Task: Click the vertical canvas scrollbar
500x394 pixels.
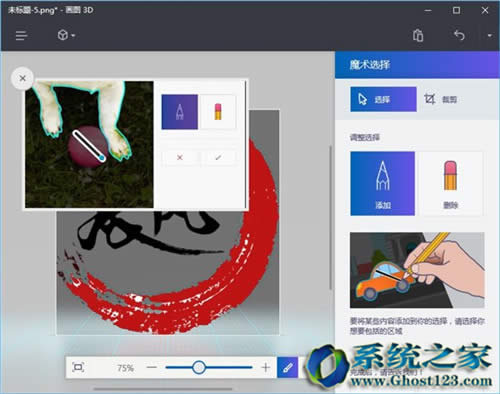Action: (x=330, y=217)
